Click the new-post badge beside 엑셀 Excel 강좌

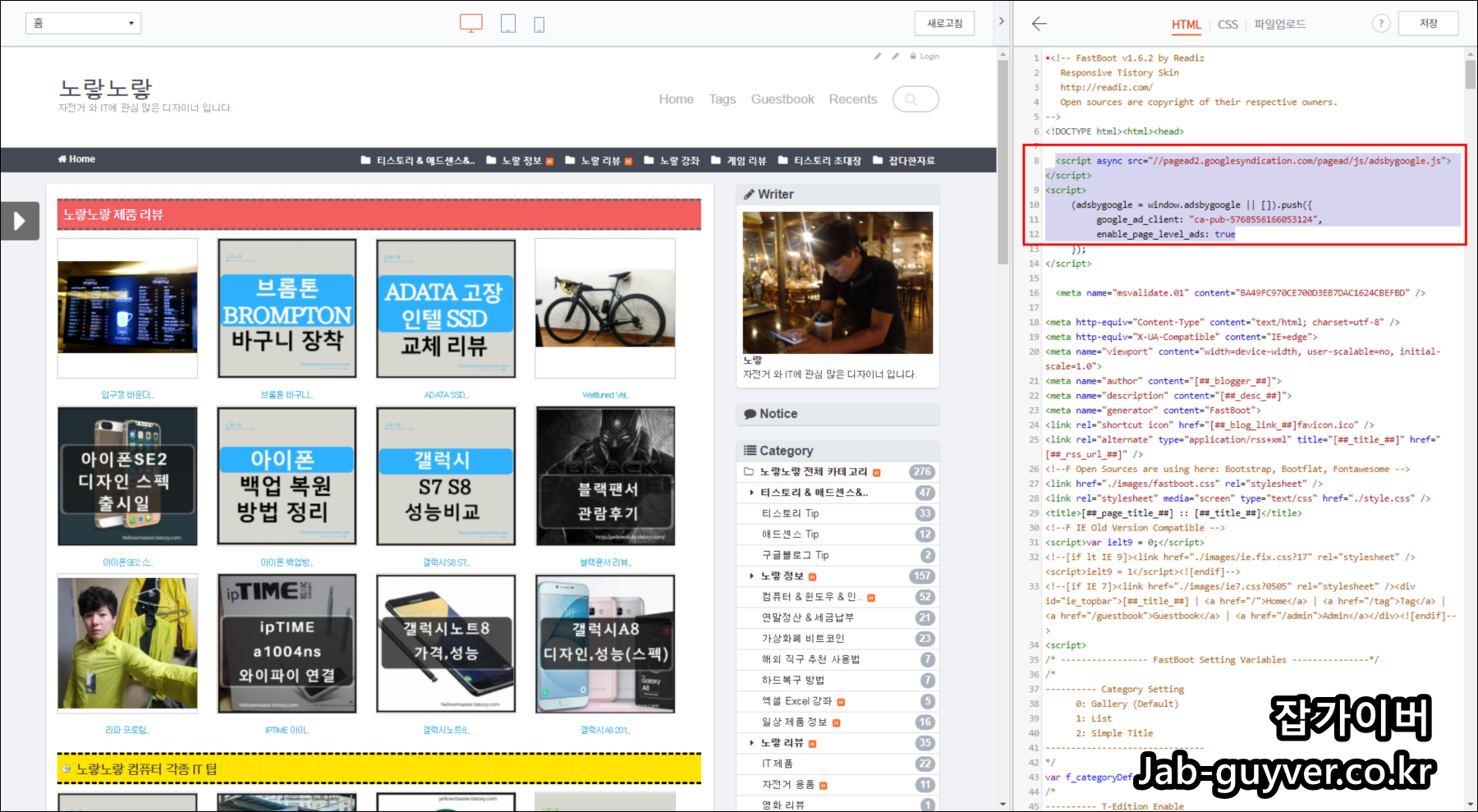pos(841,702)
